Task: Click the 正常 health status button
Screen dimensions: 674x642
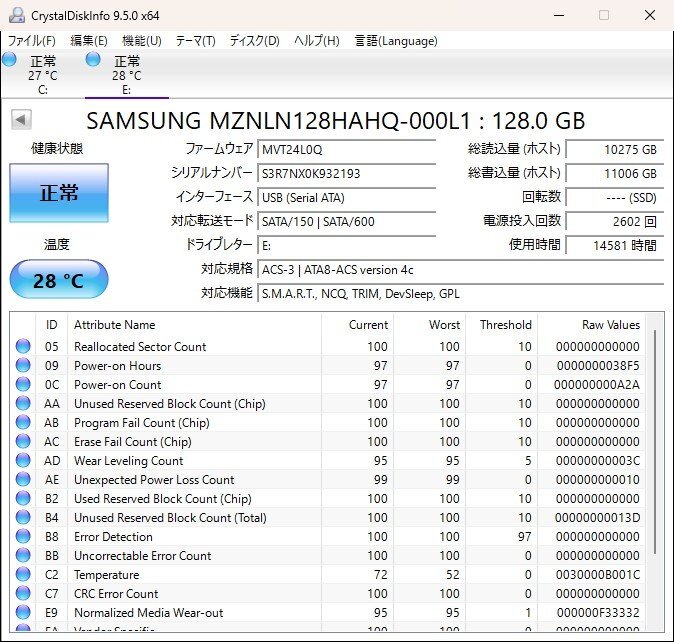Action: coord(59,193)
